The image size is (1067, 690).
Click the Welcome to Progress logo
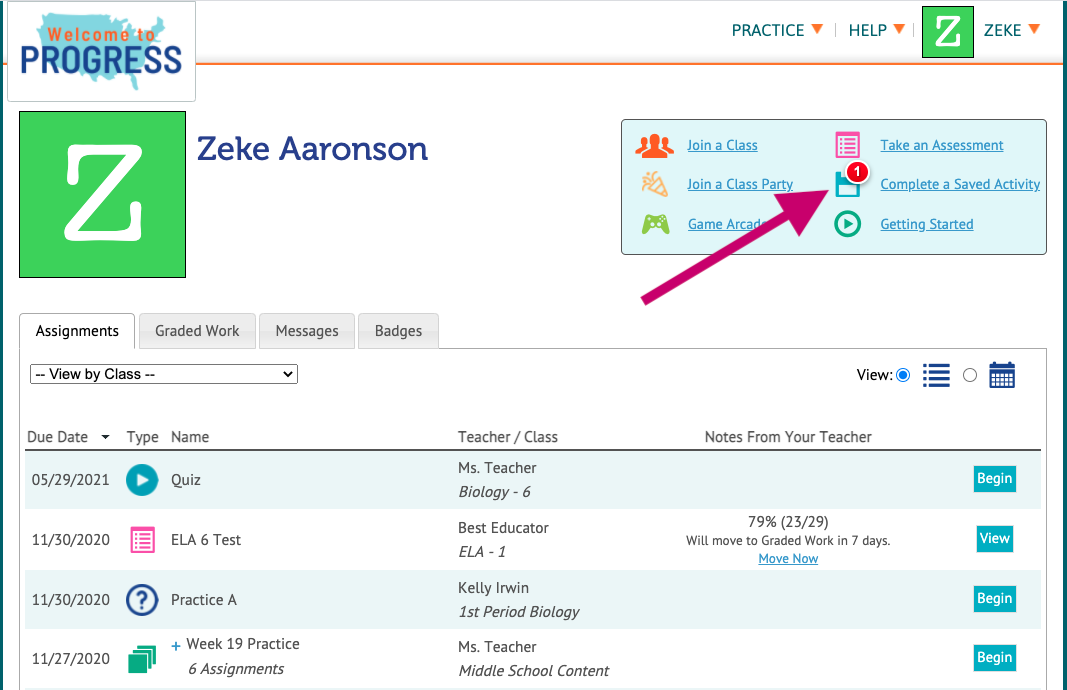click(x=101, y=52)
